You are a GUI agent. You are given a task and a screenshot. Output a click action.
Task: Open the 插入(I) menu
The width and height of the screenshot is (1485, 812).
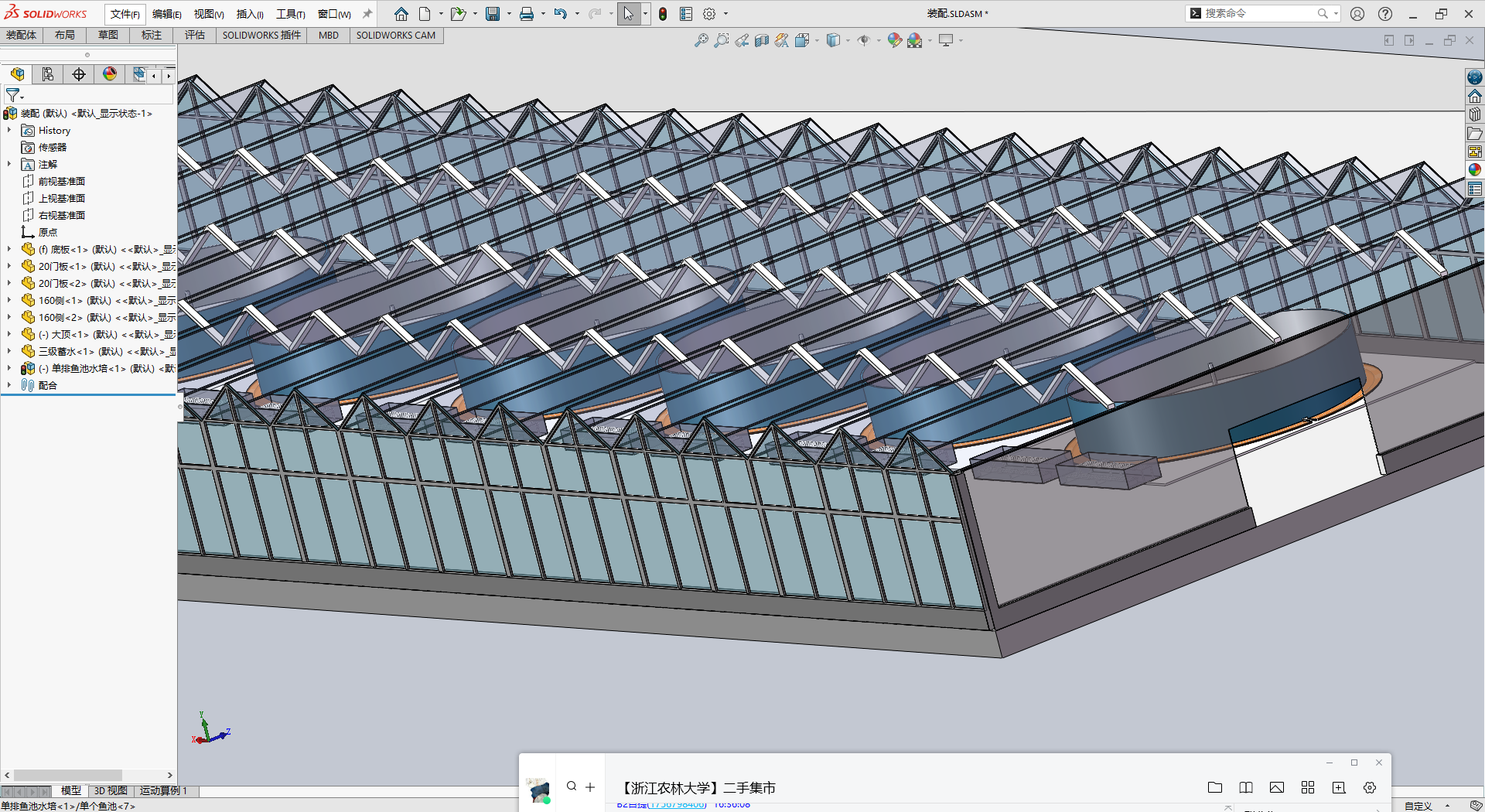click(x=250, y=14)
